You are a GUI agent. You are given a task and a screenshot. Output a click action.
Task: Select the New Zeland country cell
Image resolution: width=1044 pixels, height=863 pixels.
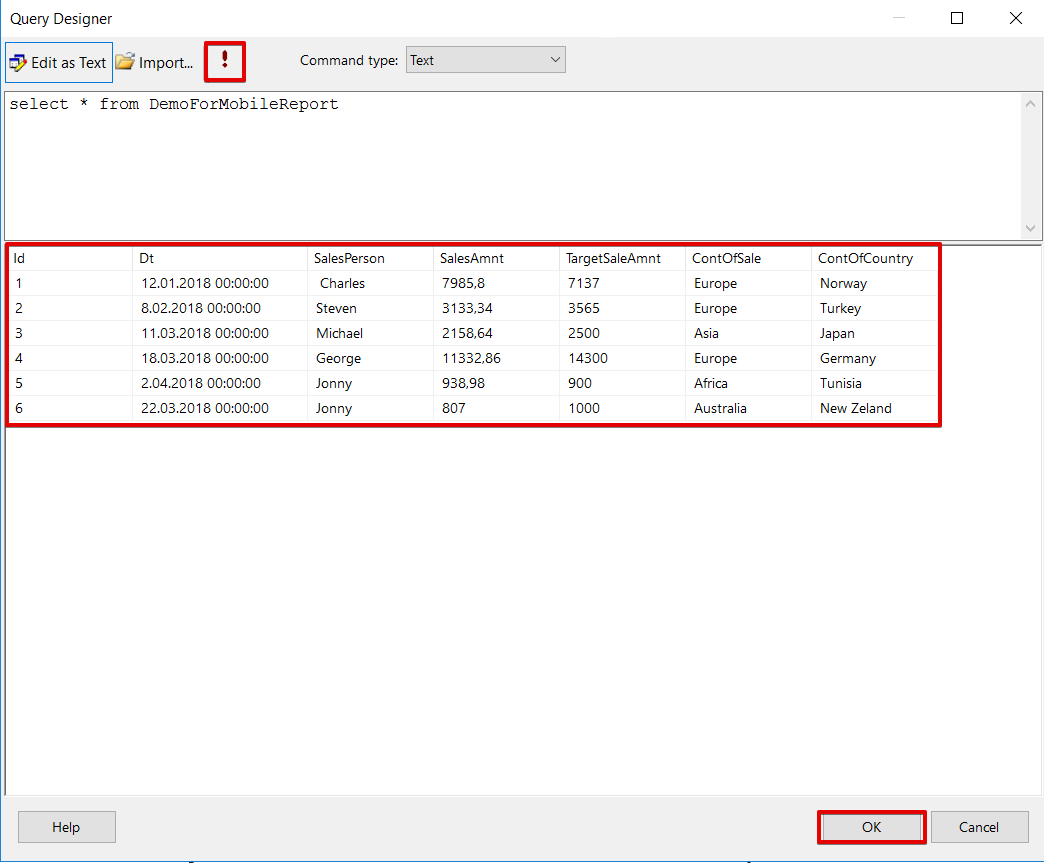click(855, 408)
